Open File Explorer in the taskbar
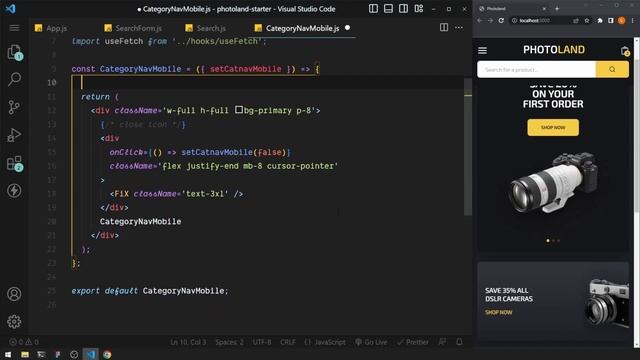 (25, 354)
